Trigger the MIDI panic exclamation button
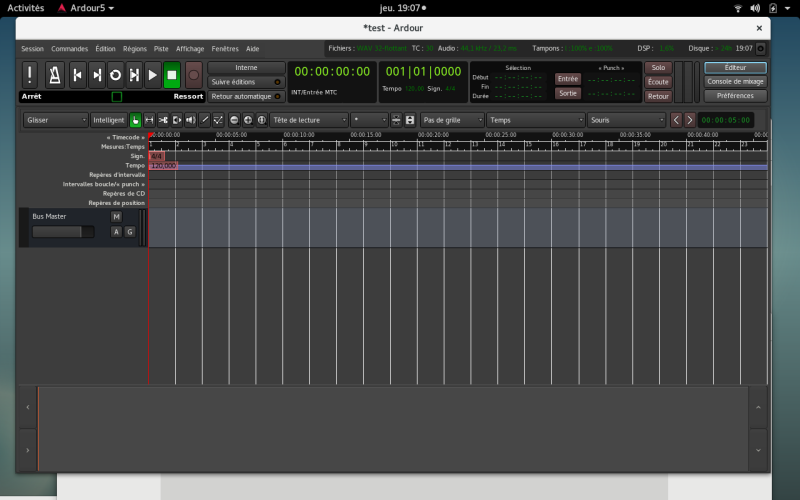 30,75
